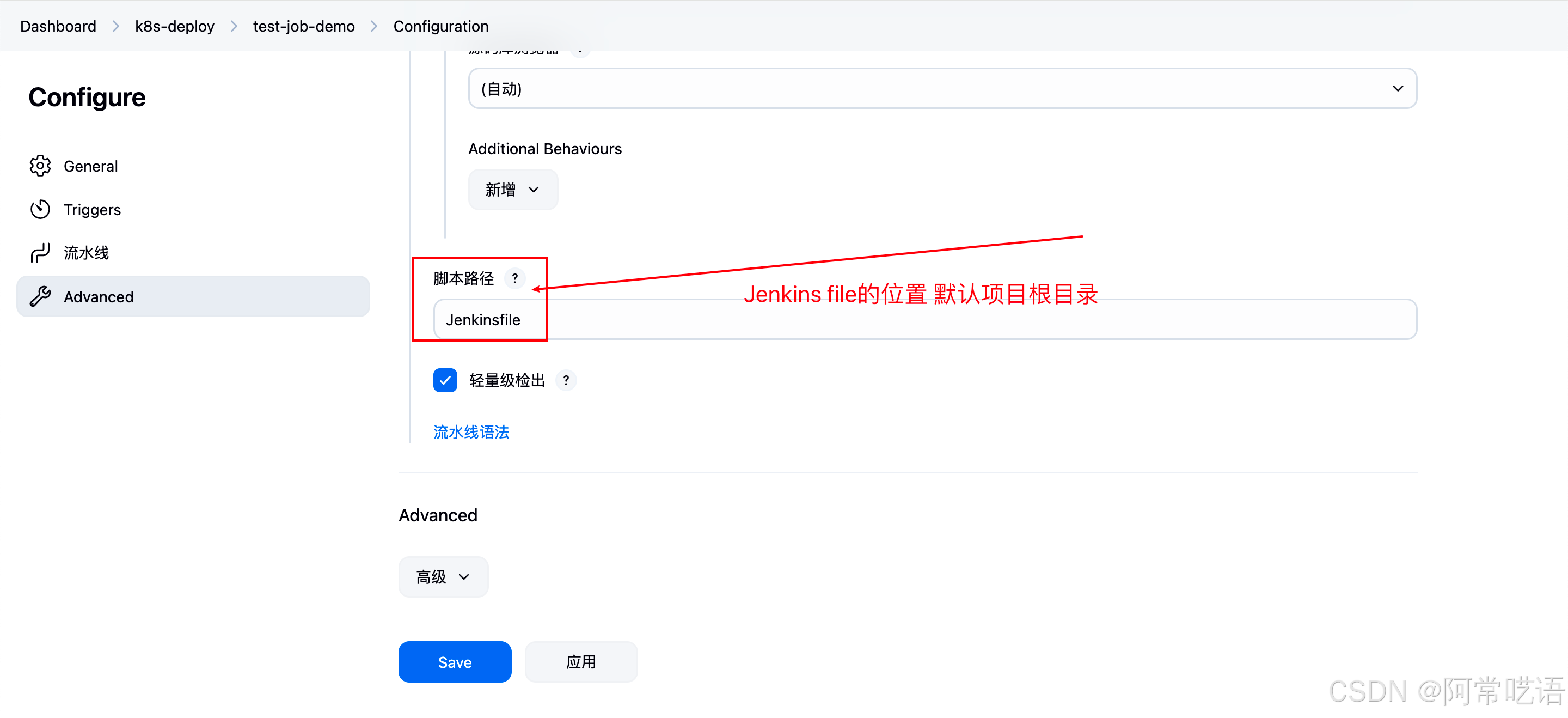Click the General gear icon
This screenshot has height=718, width=1568.
tap(40, 166)
